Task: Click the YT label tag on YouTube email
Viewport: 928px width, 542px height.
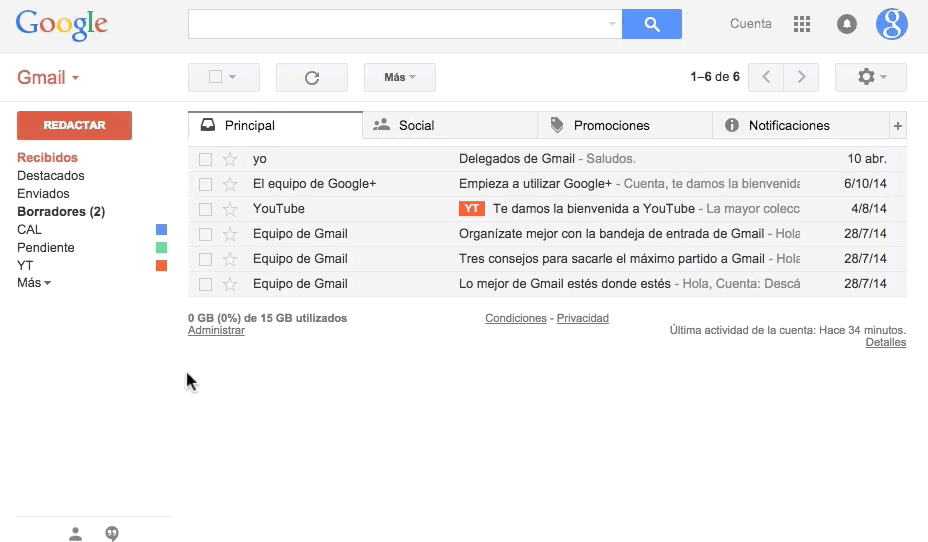Action: coord(472,208)
